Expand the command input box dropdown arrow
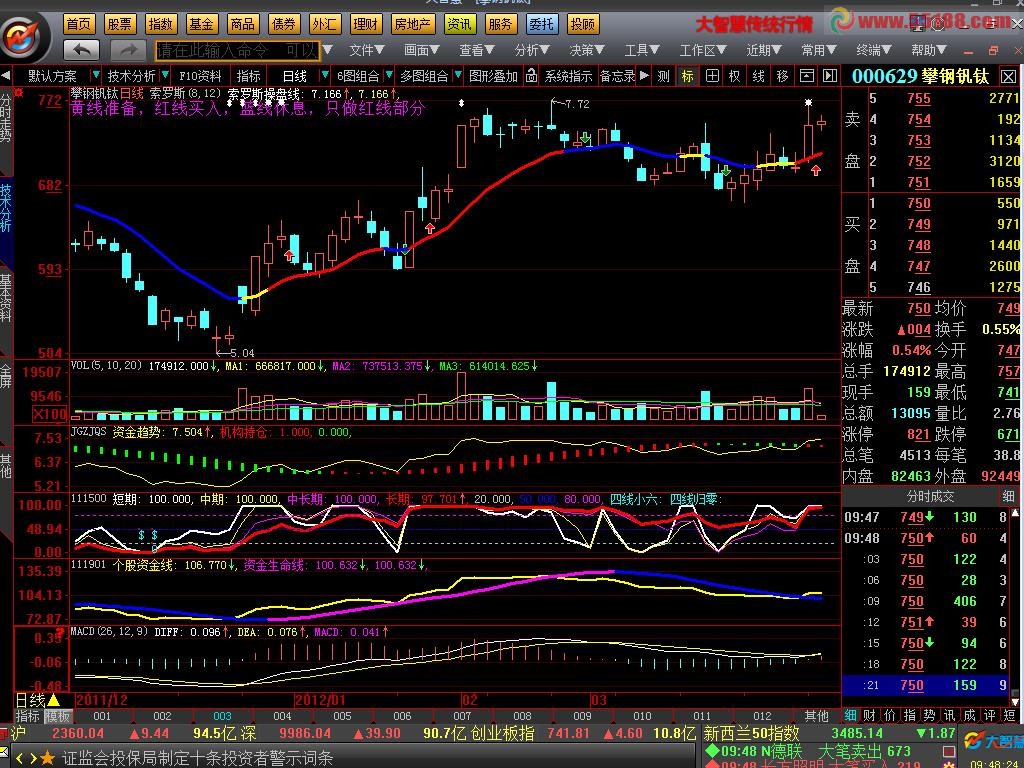This screenshot has height=768, width=1024. tap(327, 50)
